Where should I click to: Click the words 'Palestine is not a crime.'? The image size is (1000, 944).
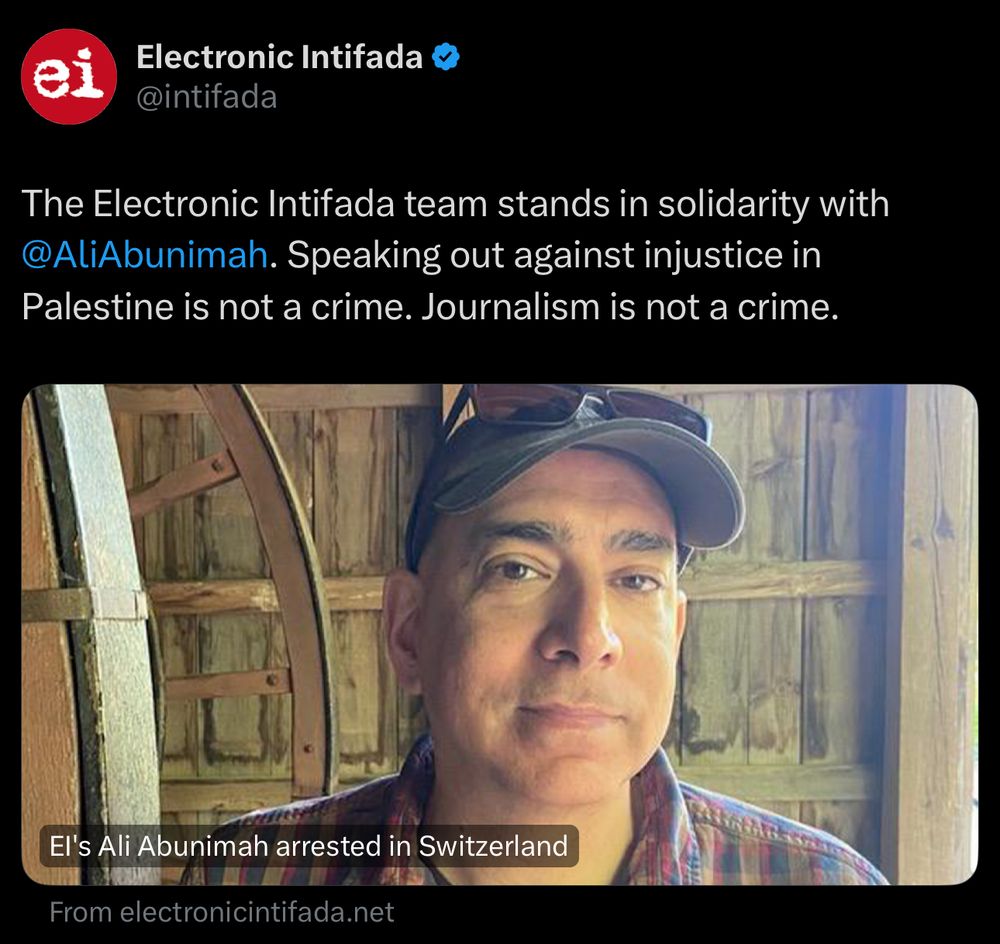(x=217, y=307)
